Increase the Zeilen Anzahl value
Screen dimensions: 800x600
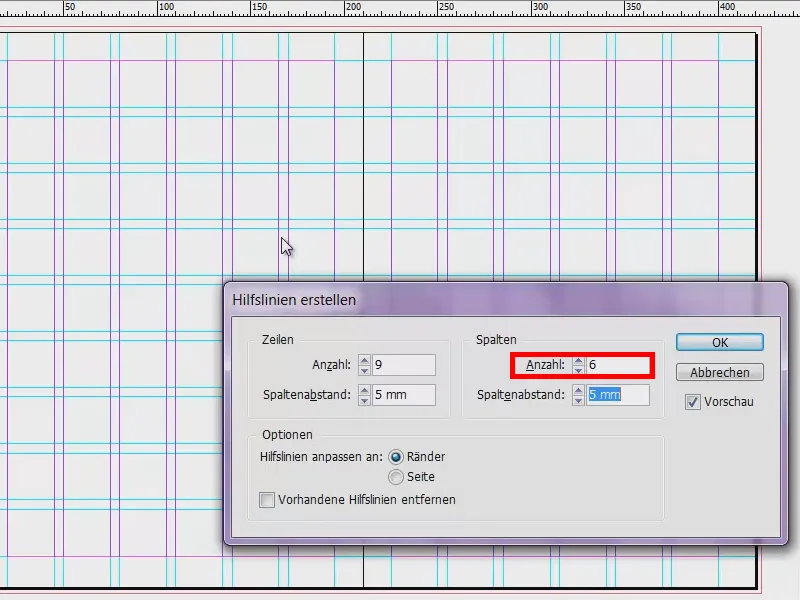coord(364,360)
